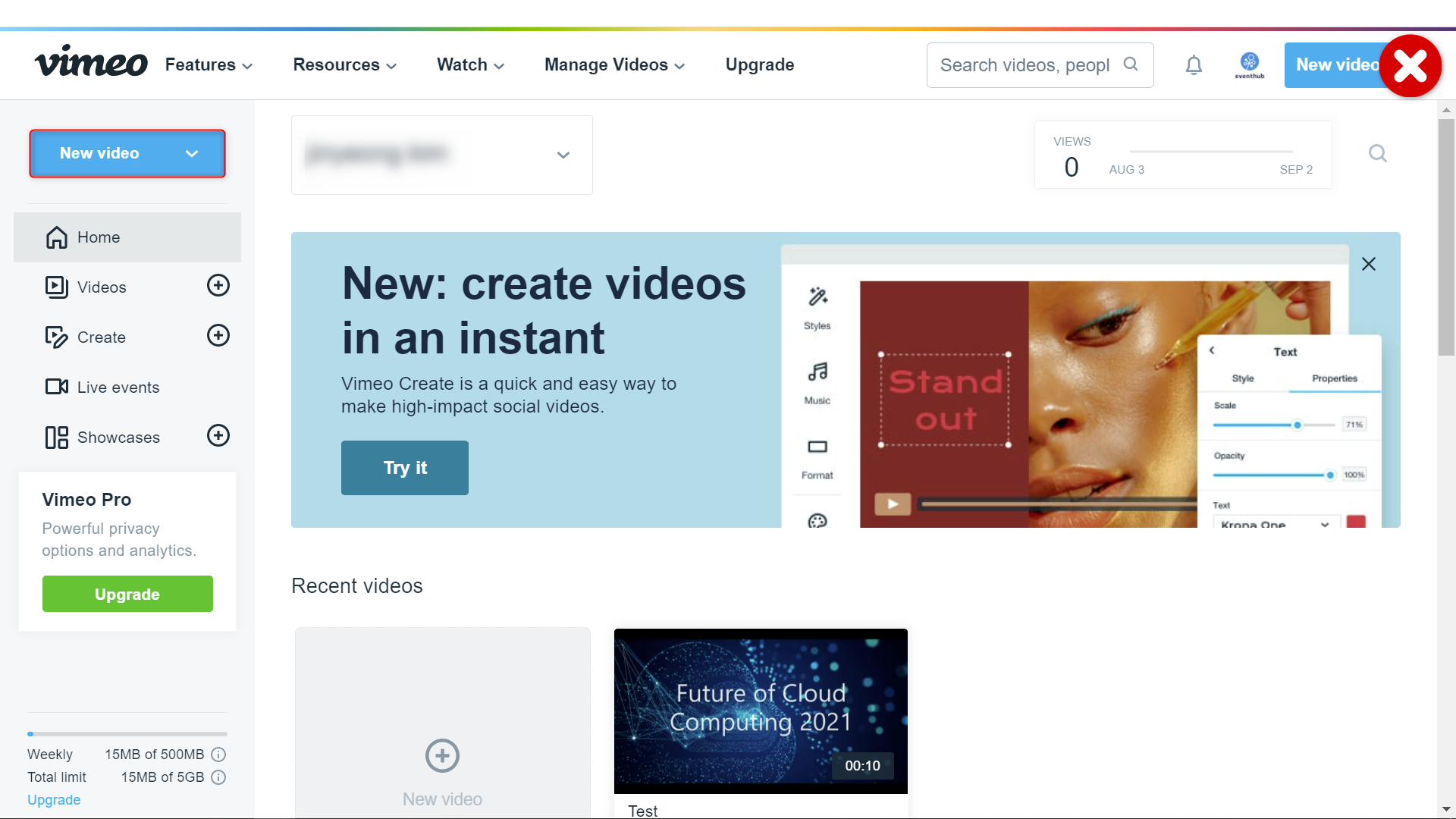The height and width of the screenshot is (819, 1456).
Task: Click the Upgrade link under storage limits
Action: [x=54, y=800]
